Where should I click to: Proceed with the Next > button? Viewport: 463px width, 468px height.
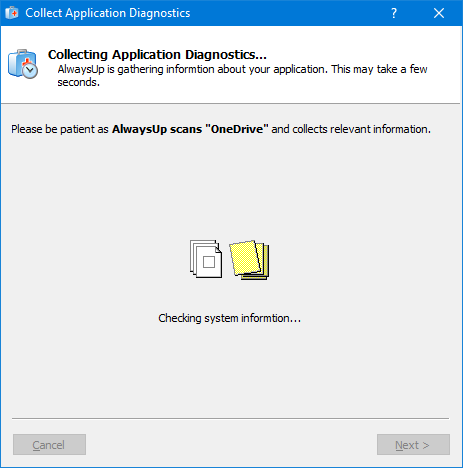413,444
